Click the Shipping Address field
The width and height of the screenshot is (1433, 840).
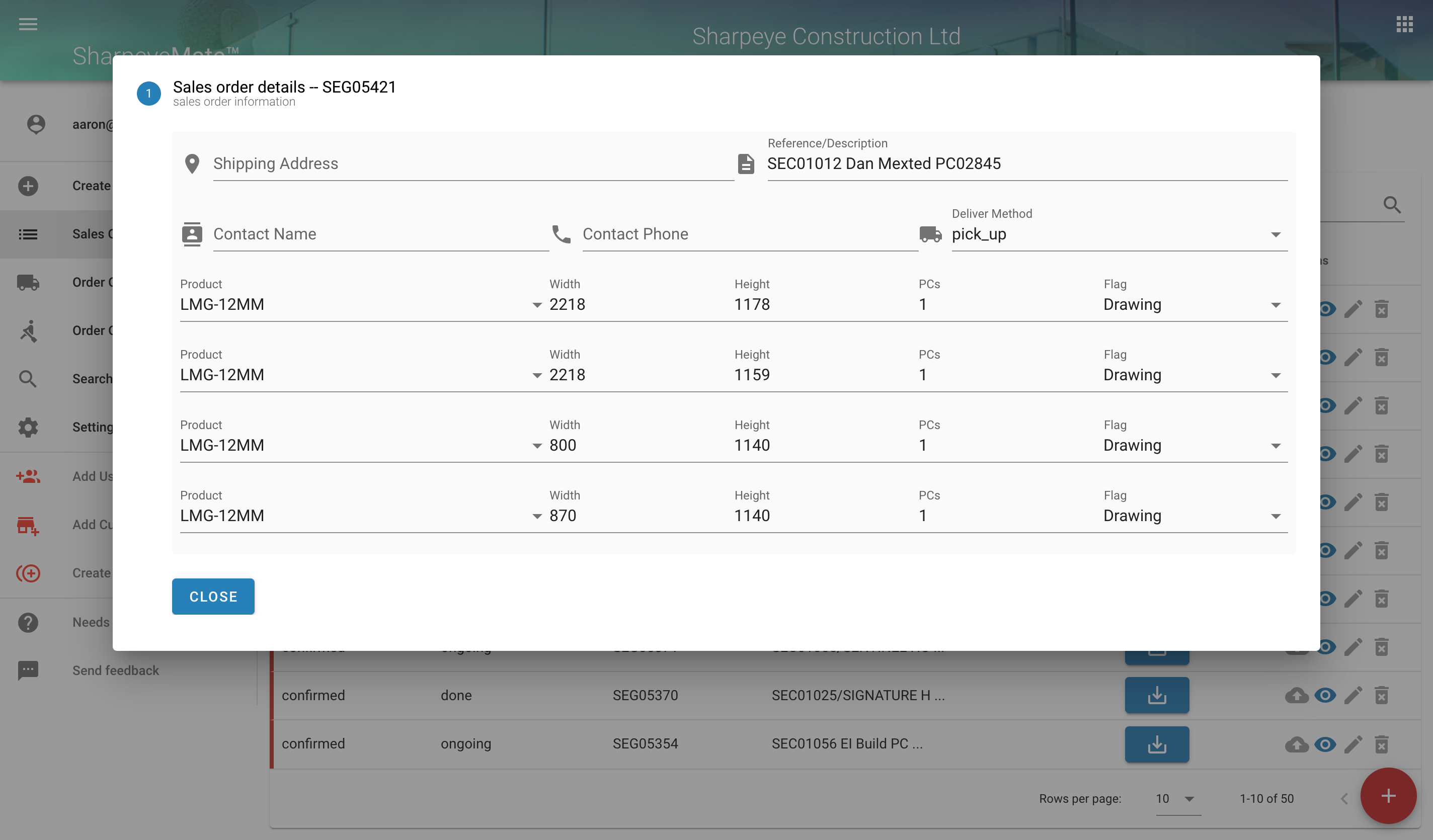click(x=472, y=163)
